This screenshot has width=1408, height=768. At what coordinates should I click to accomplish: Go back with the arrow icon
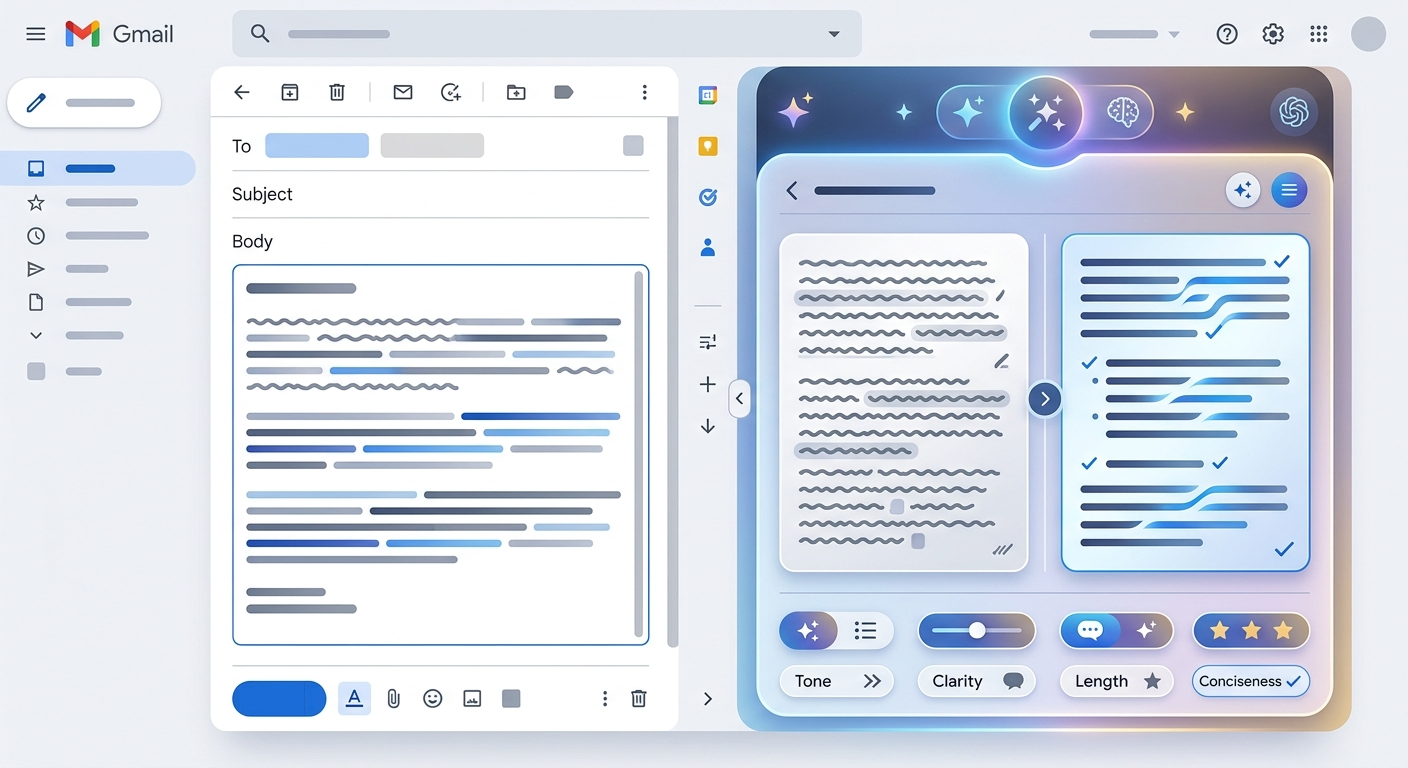tap(242, 92)
